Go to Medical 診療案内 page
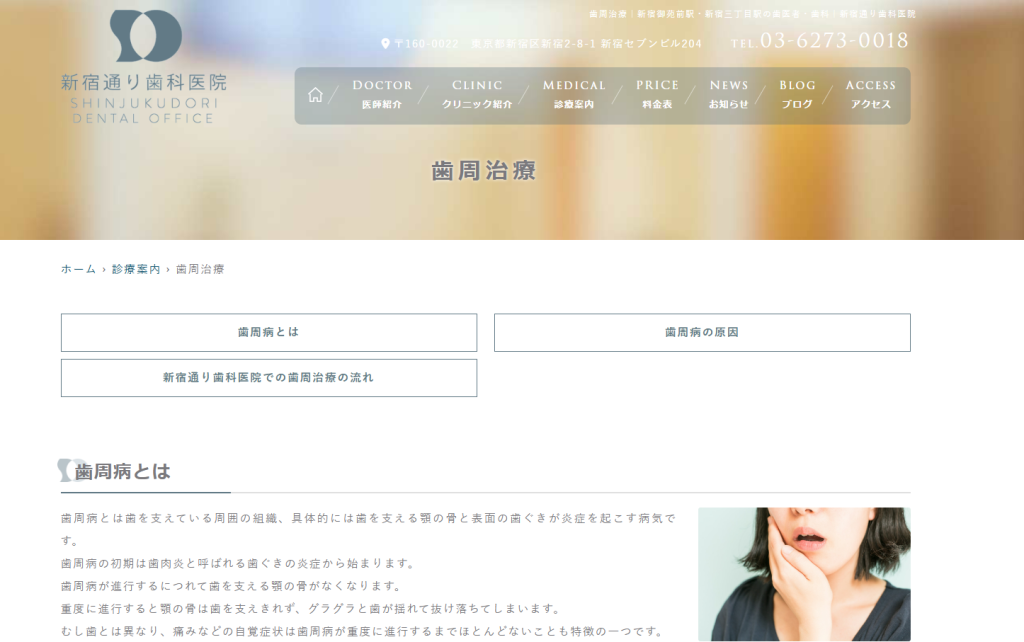 coord(574,94)
